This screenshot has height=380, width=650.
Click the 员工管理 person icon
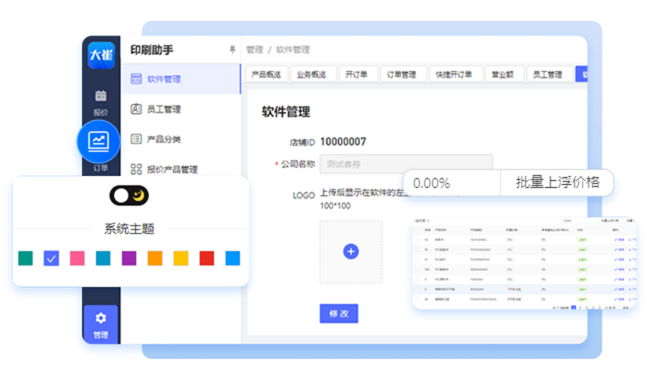136,109
